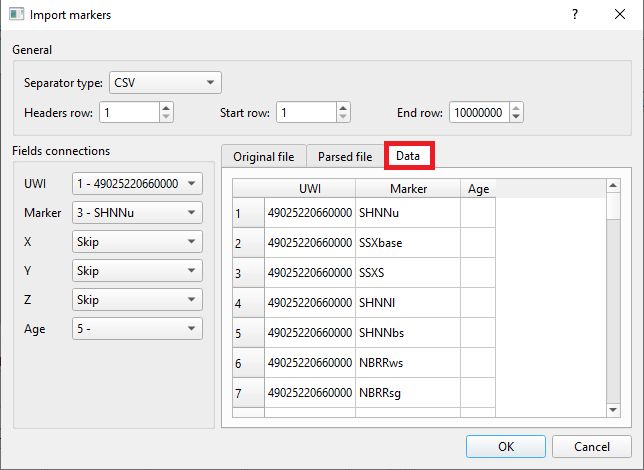
Task: Open the UWI field connection dropdown
Action: pyautogui.click(x=137, y=183)
